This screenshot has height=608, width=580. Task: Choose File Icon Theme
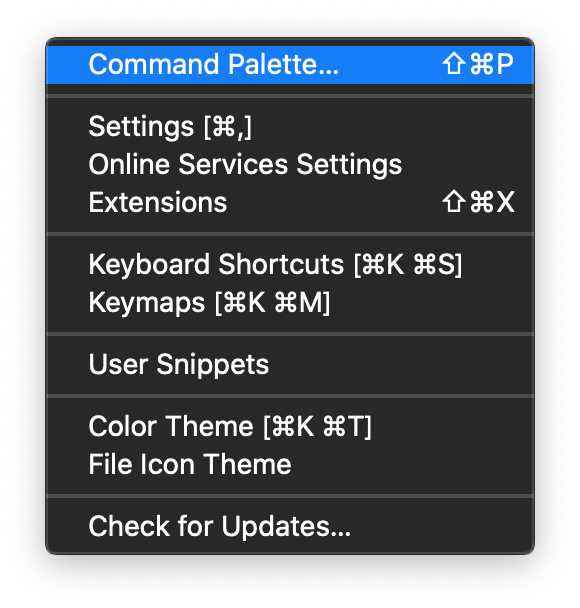tap(290, 465)
